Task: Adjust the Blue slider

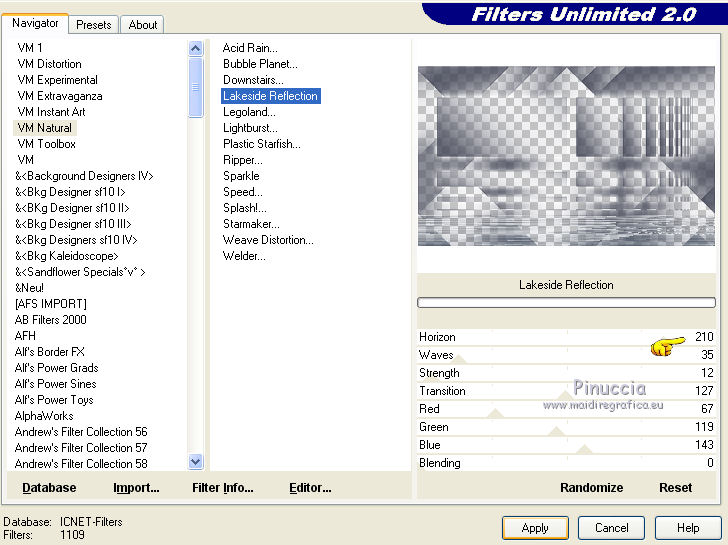Action: pos(566,445)
